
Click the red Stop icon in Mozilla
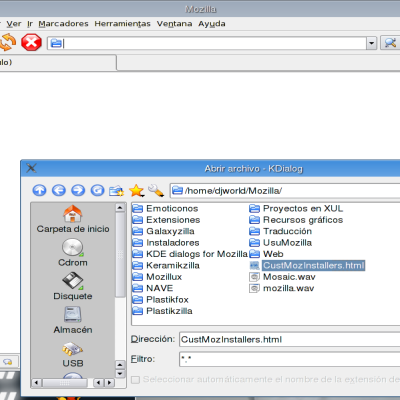31,43
